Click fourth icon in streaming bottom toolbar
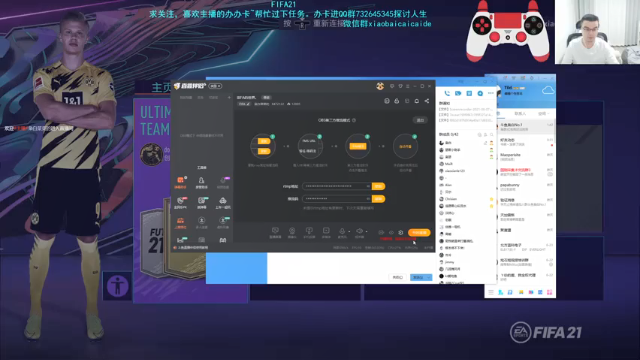Image resolution: width=640 pixels, height=360 pixels. (326, 232)
